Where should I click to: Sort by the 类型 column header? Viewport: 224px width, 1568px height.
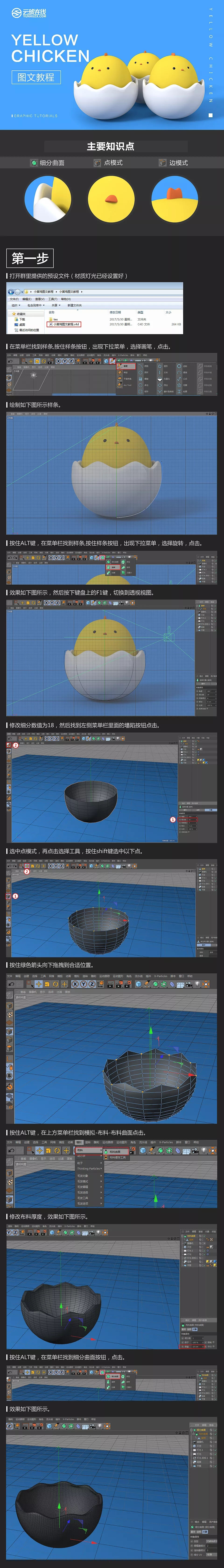(x=141, y=312)
